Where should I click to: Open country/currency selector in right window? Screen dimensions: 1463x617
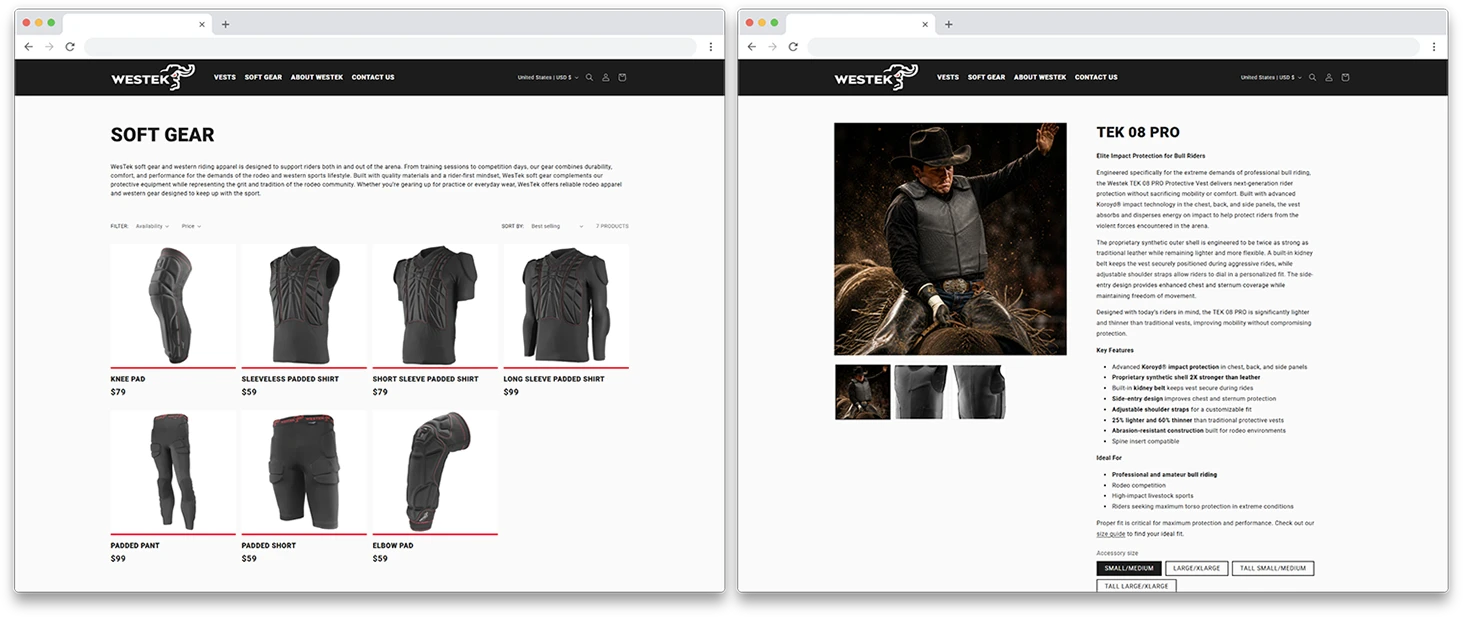pyautogui.click(x=1271, y=77)
